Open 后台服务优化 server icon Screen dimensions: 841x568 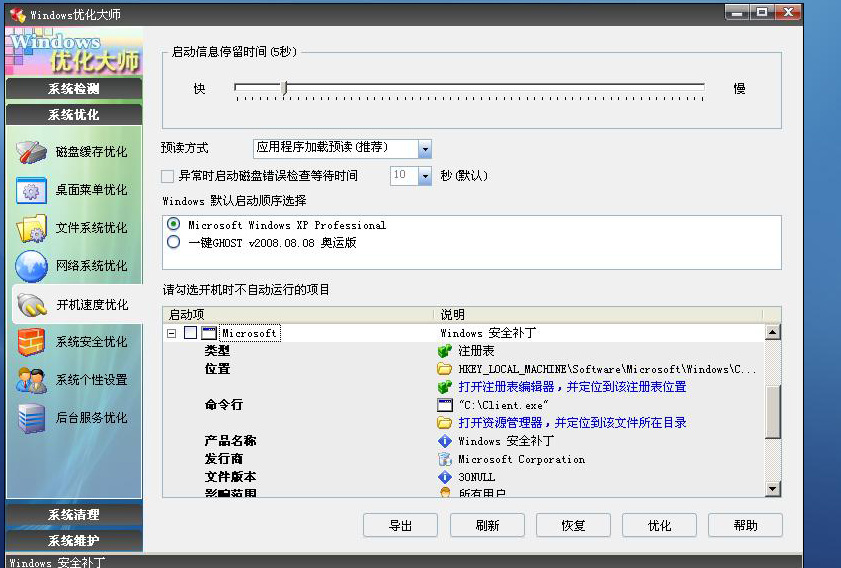coord(31,418)
